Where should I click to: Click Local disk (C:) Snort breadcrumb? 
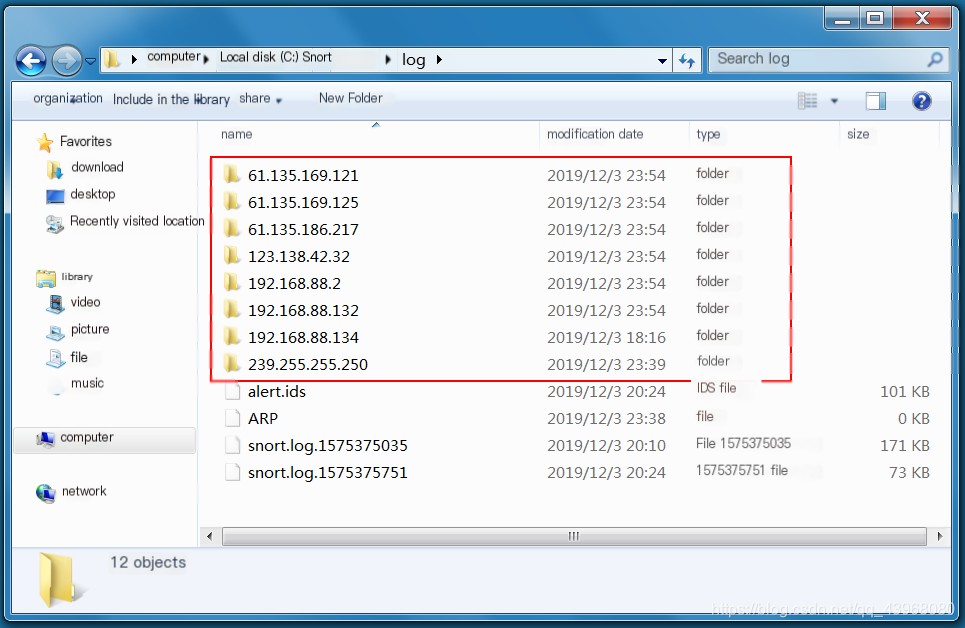(x=276, y=57)
